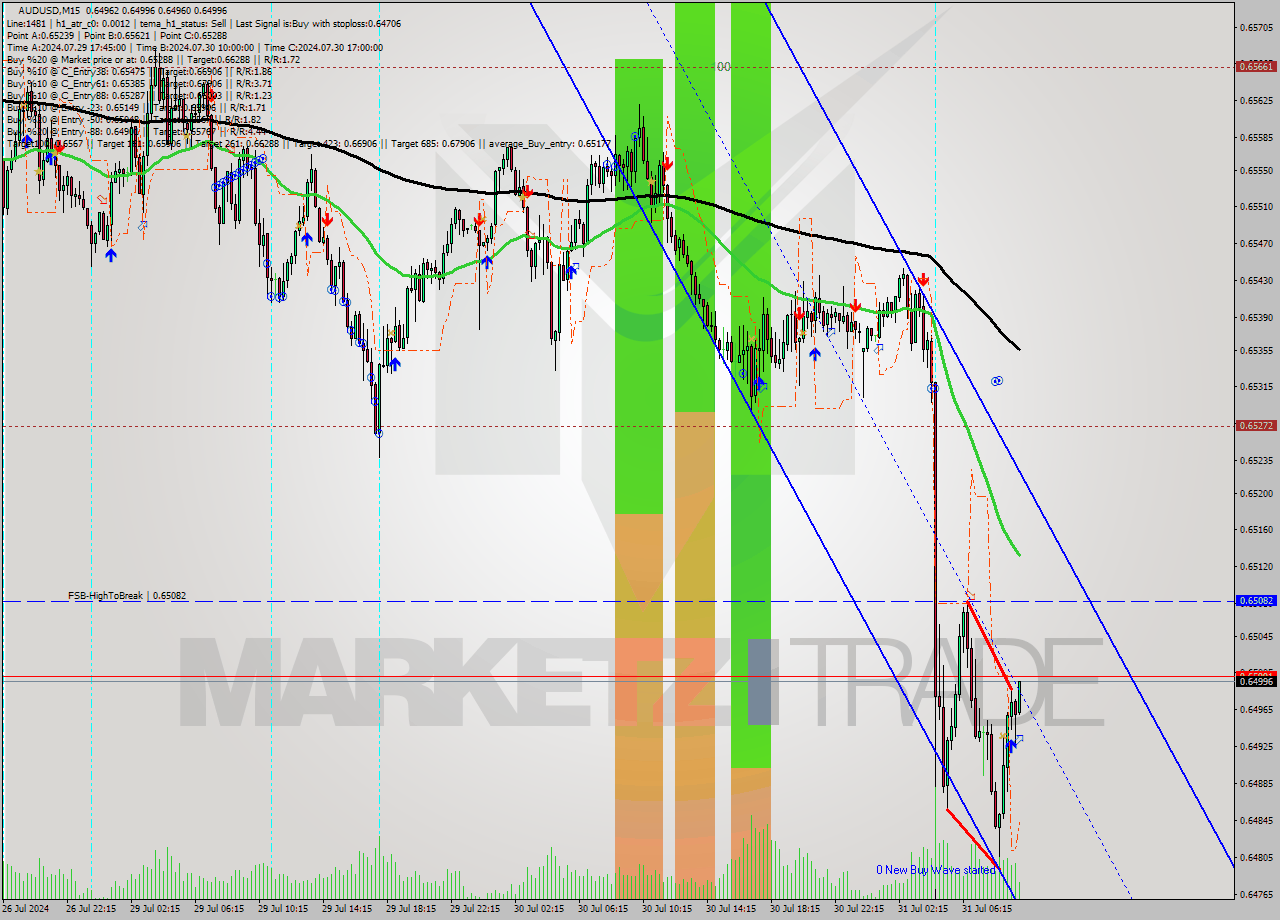This screenshot has width=1280, height=920.
Task: Click the 0.65355 price scale label
Action: tap(1256, 351)
